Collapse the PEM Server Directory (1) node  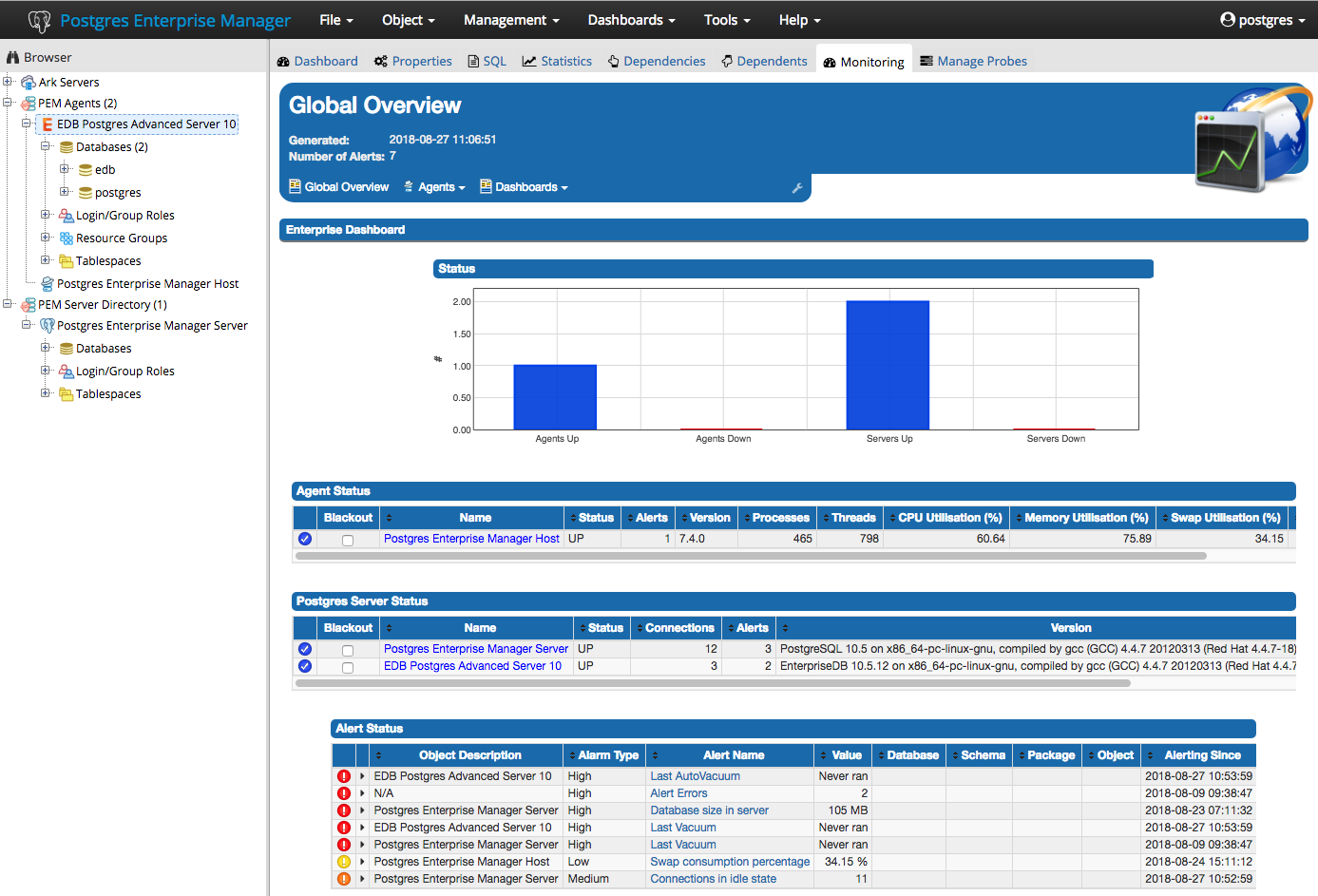pyautogui.click(x=8, y=304)
